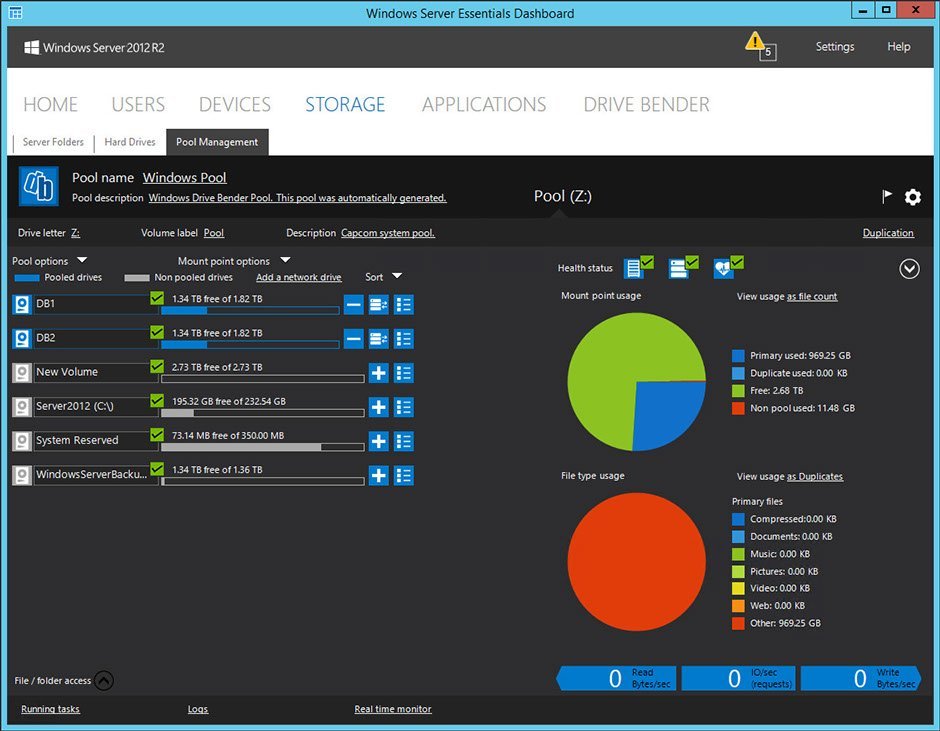
Task: Add WindowsServerBackup drive with plus icon
Action: pyautogui.click(x=378, y=476)
